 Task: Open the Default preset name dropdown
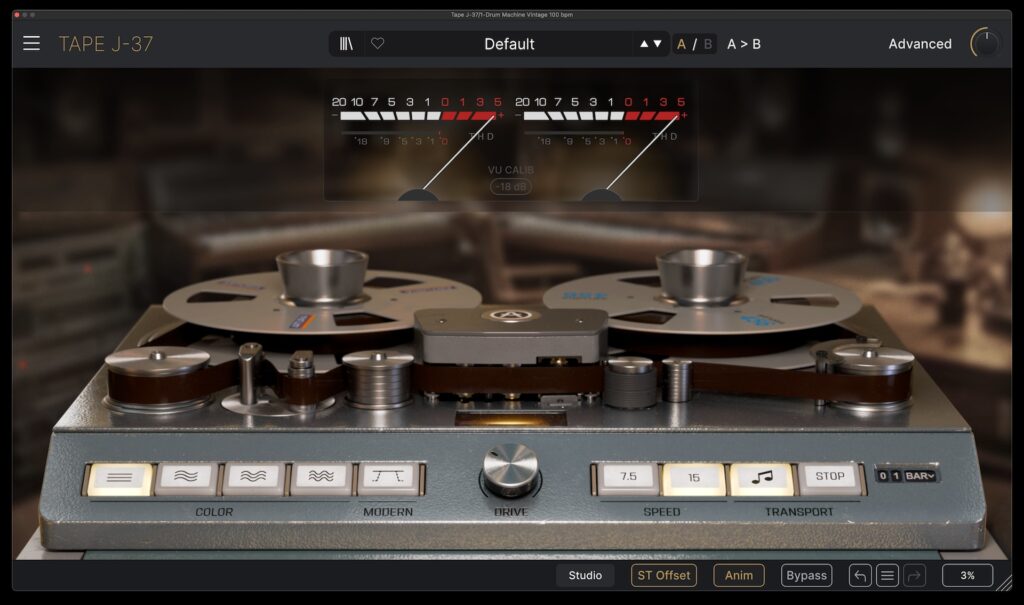(510, 44)
